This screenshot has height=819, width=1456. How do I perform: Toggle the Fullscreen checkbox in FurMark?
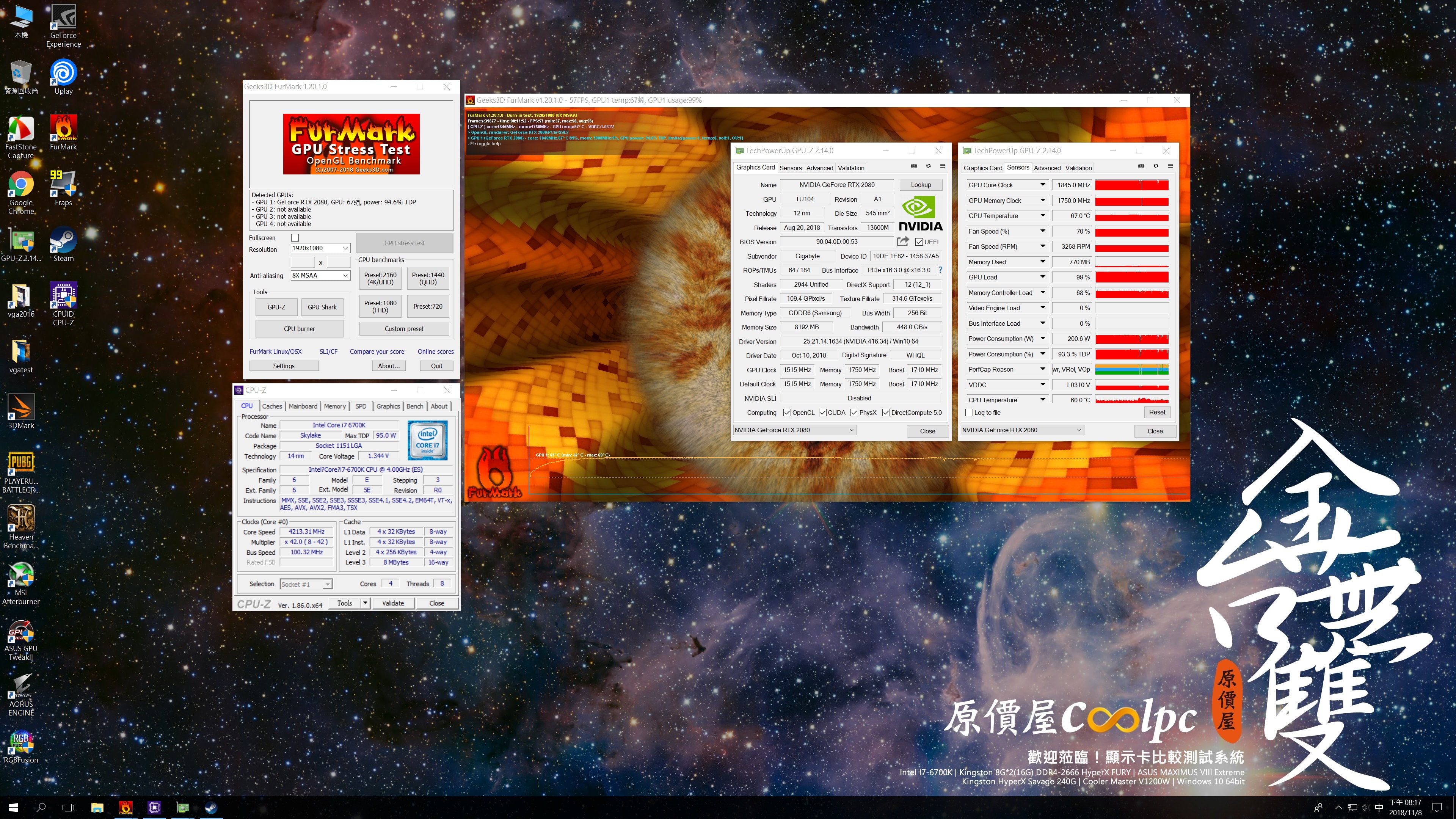coord(295,238)
